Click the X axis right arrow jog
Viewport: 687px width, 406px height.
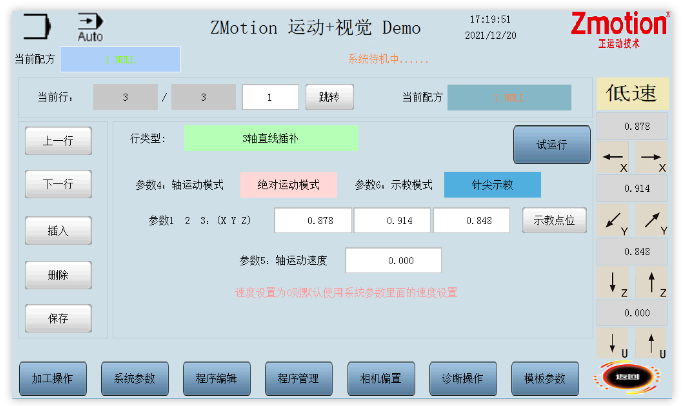pos(652,157)
